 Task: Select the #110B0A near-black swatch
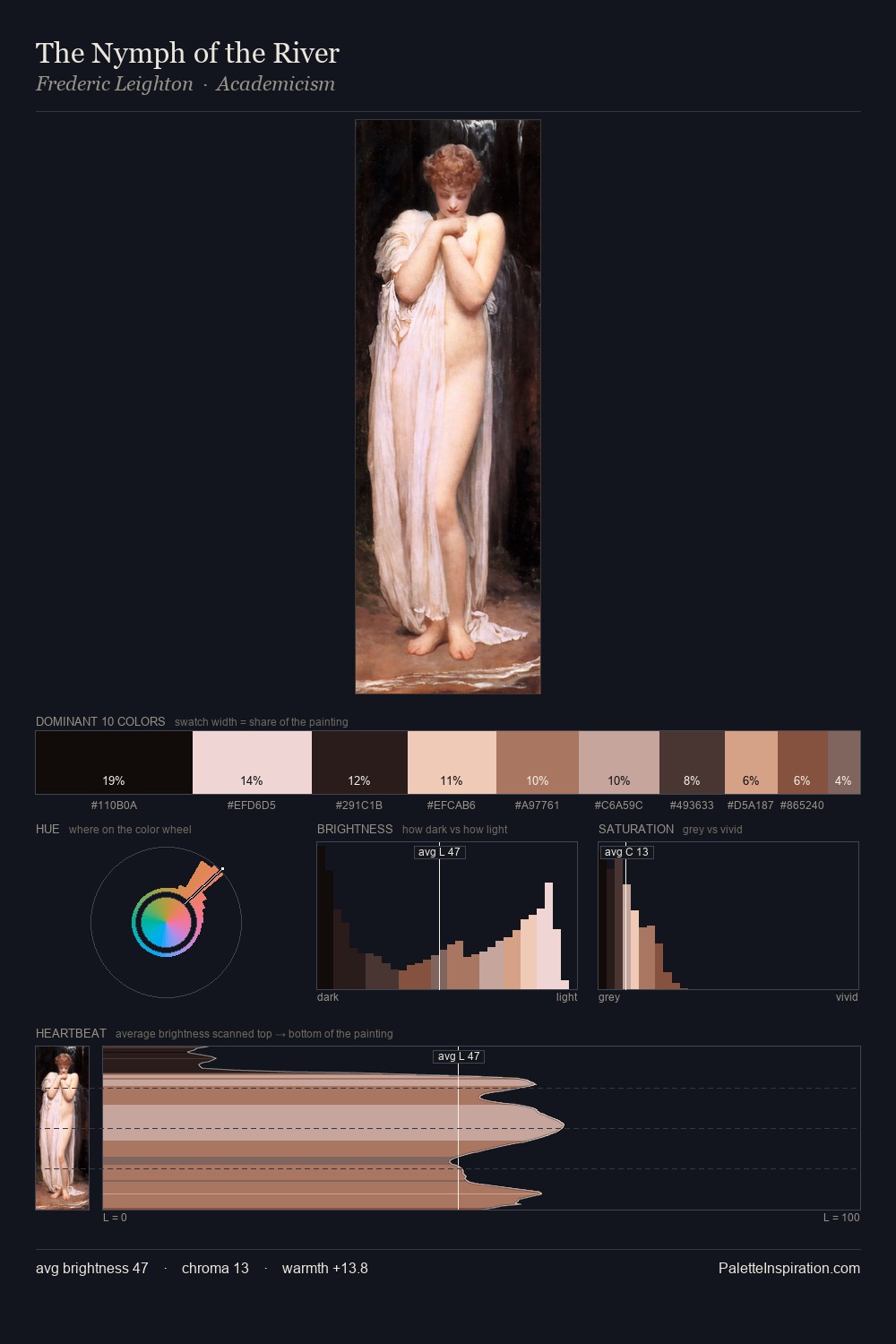114,762
